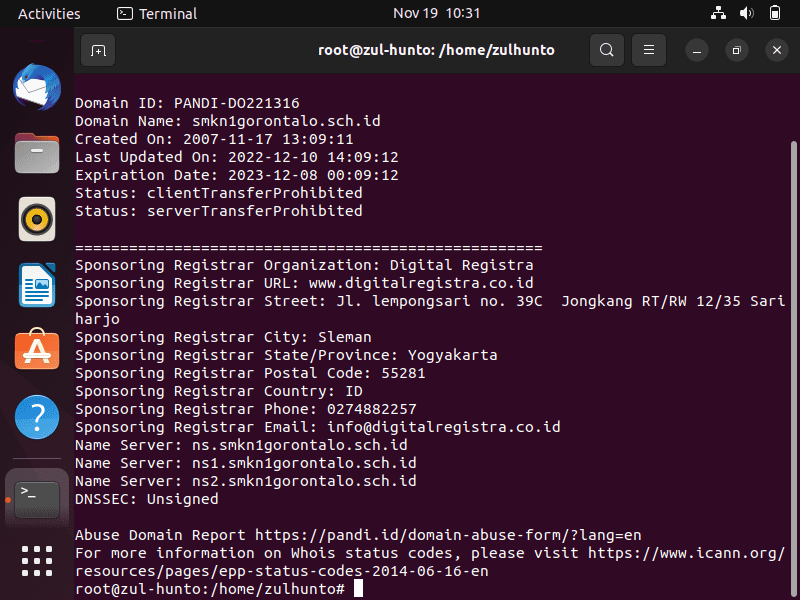
Task: Select the Terminal icon in the dock
Action: [37, 498]
